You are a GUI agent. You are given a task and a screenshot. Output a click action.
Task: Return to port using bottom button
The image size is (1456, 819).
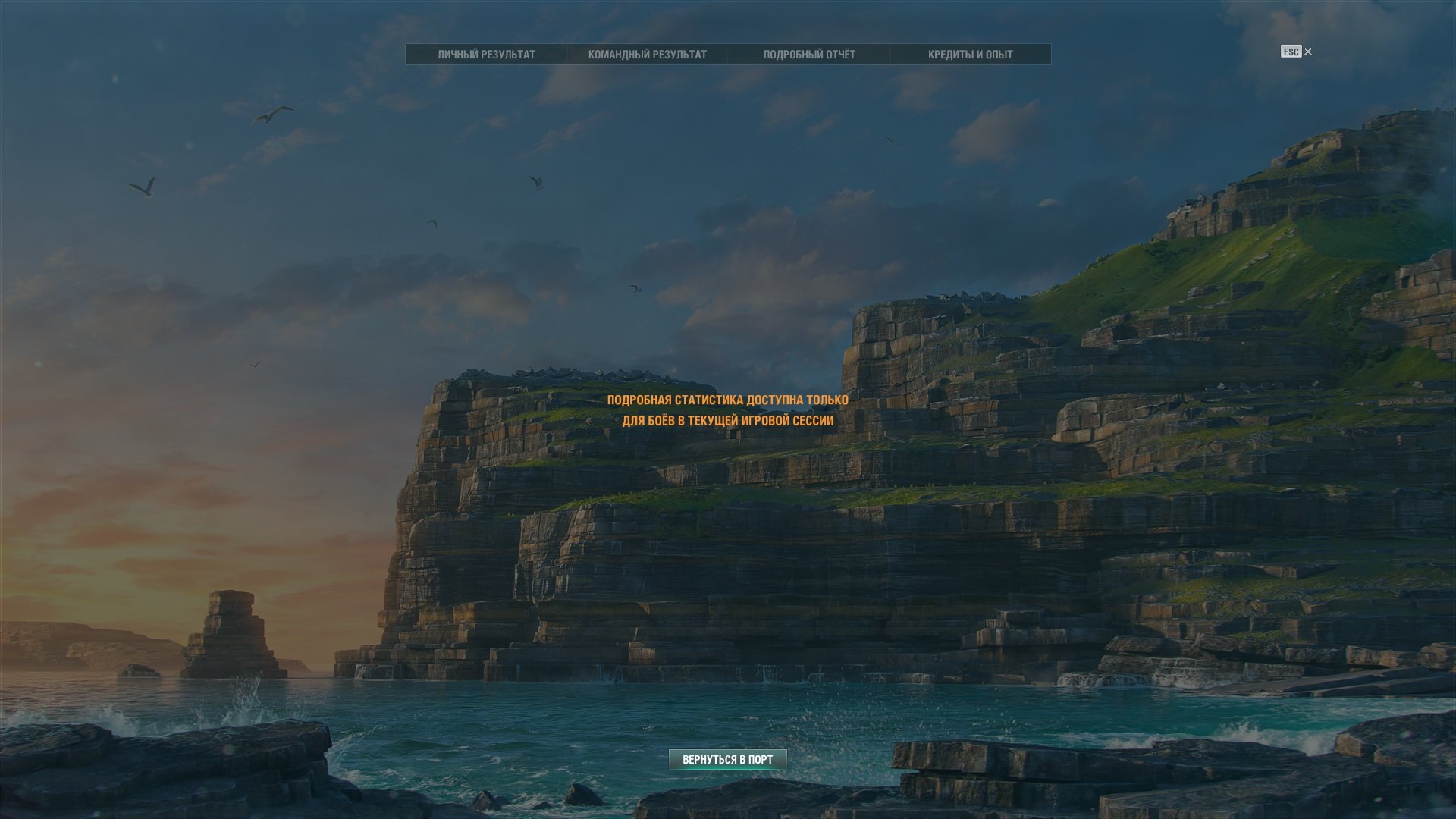[x=727, y=759]
